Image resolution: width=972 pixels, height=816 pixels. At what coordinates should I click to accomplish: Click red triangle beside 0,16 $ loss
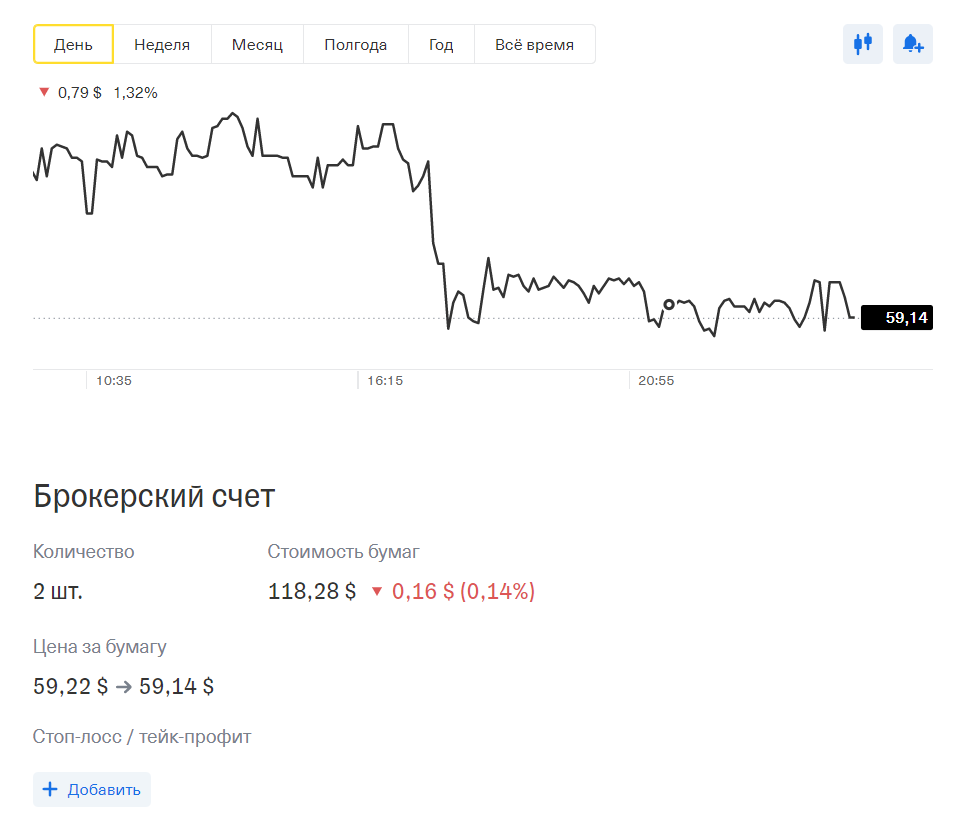377,592
